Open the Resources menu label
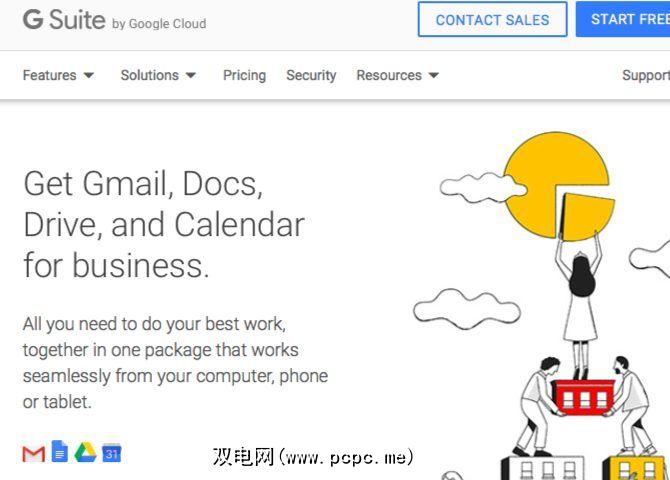670x480 pixels. [389, 75]
